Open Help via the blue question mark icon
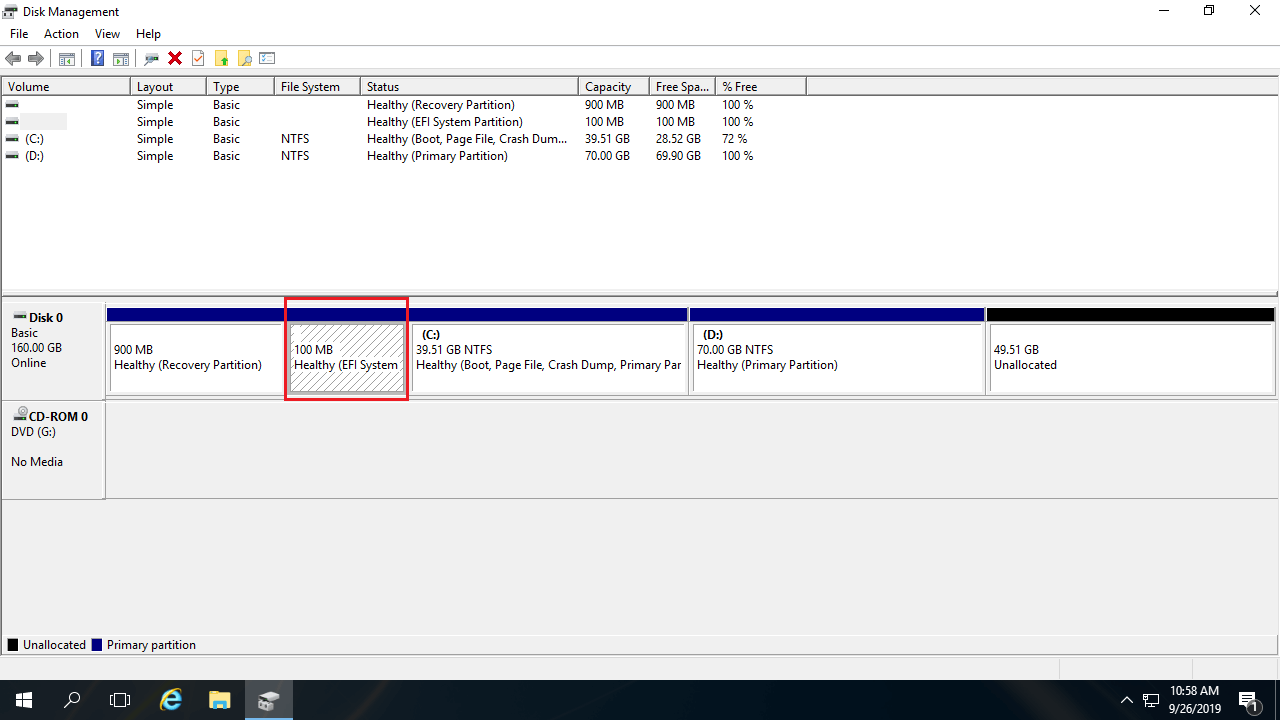The image size is (1280, 720). pyautogui.click(x=97, y=58)
